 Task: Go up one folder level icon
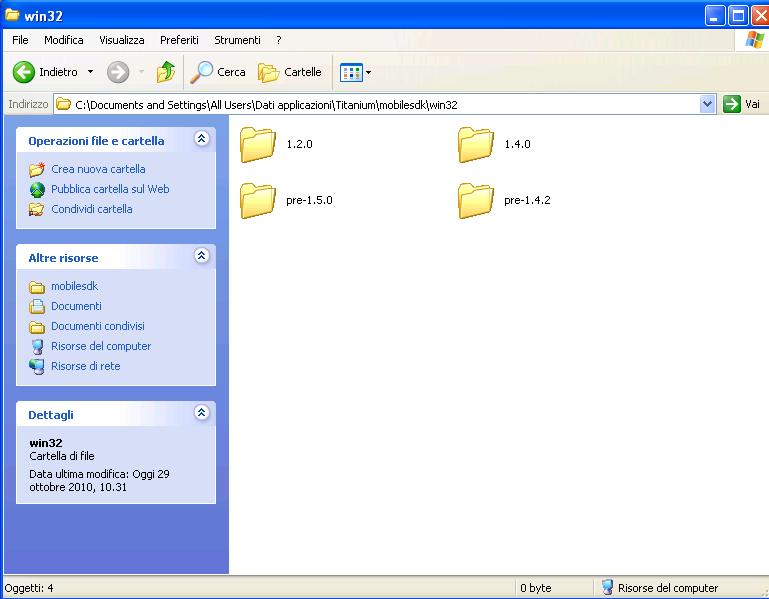click(x=166, y=72)
